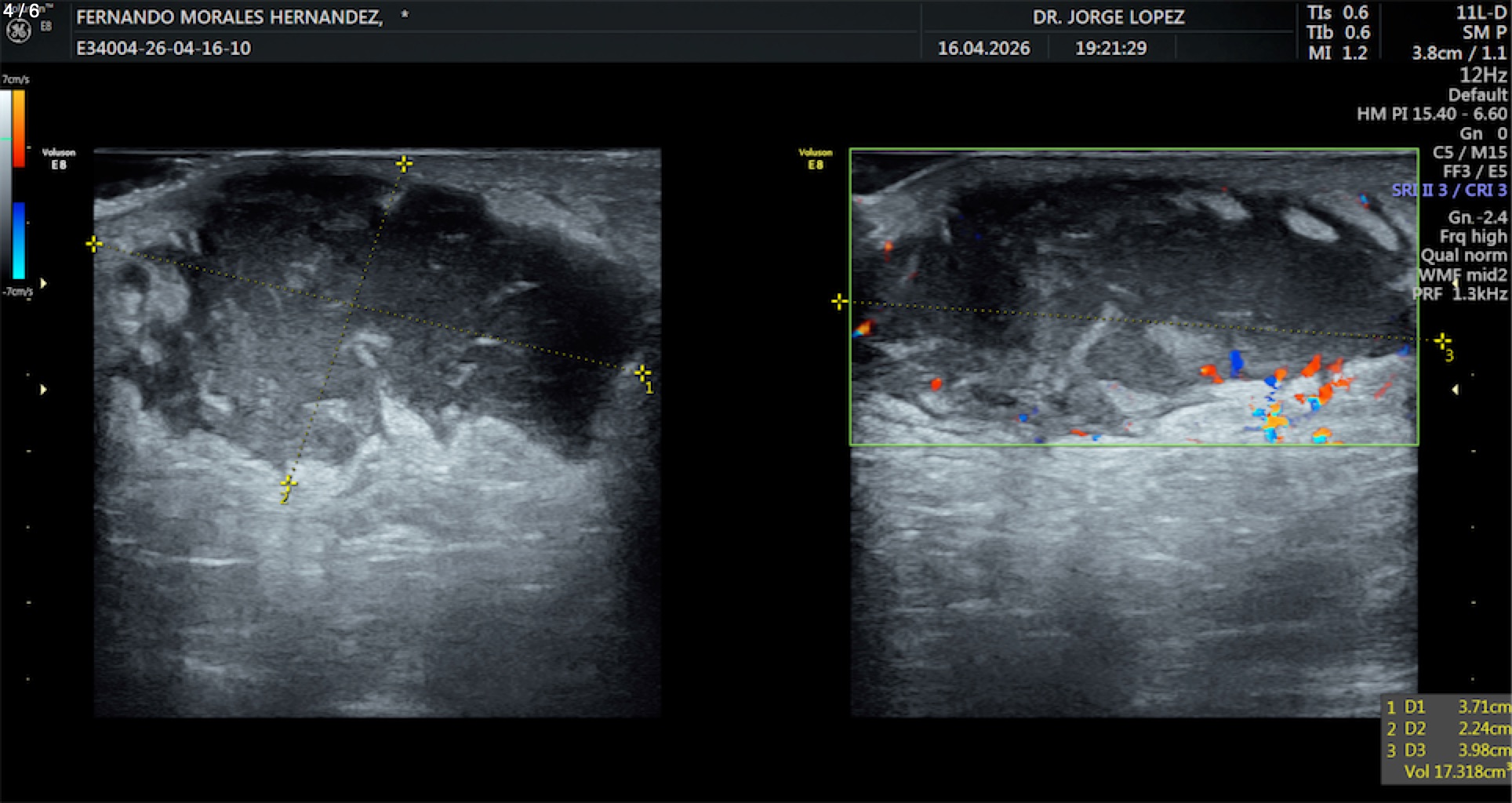The image size is (1512, 803).
Task: Click upper focal zone arrow beside left image
Action: click(43, 283)
